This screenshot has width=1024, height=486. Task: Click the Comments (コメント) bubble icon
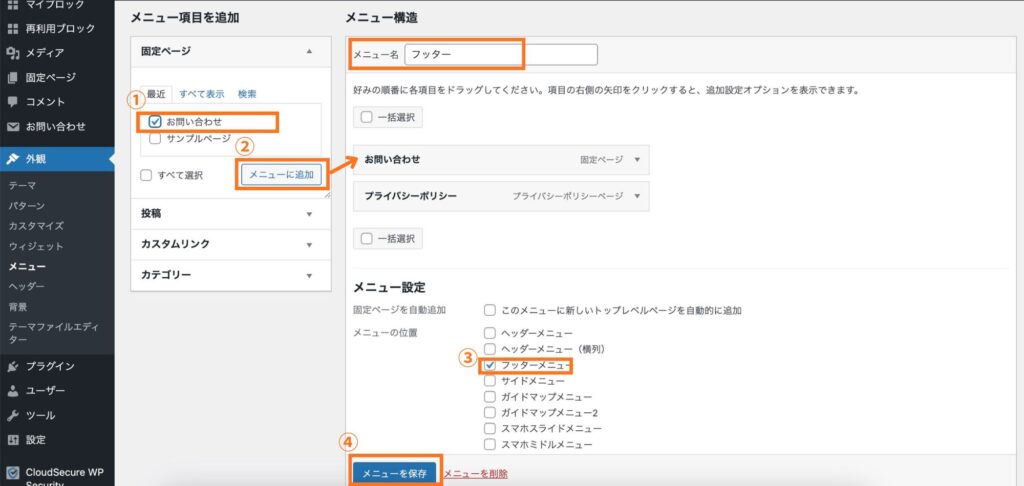coord(12,102)
